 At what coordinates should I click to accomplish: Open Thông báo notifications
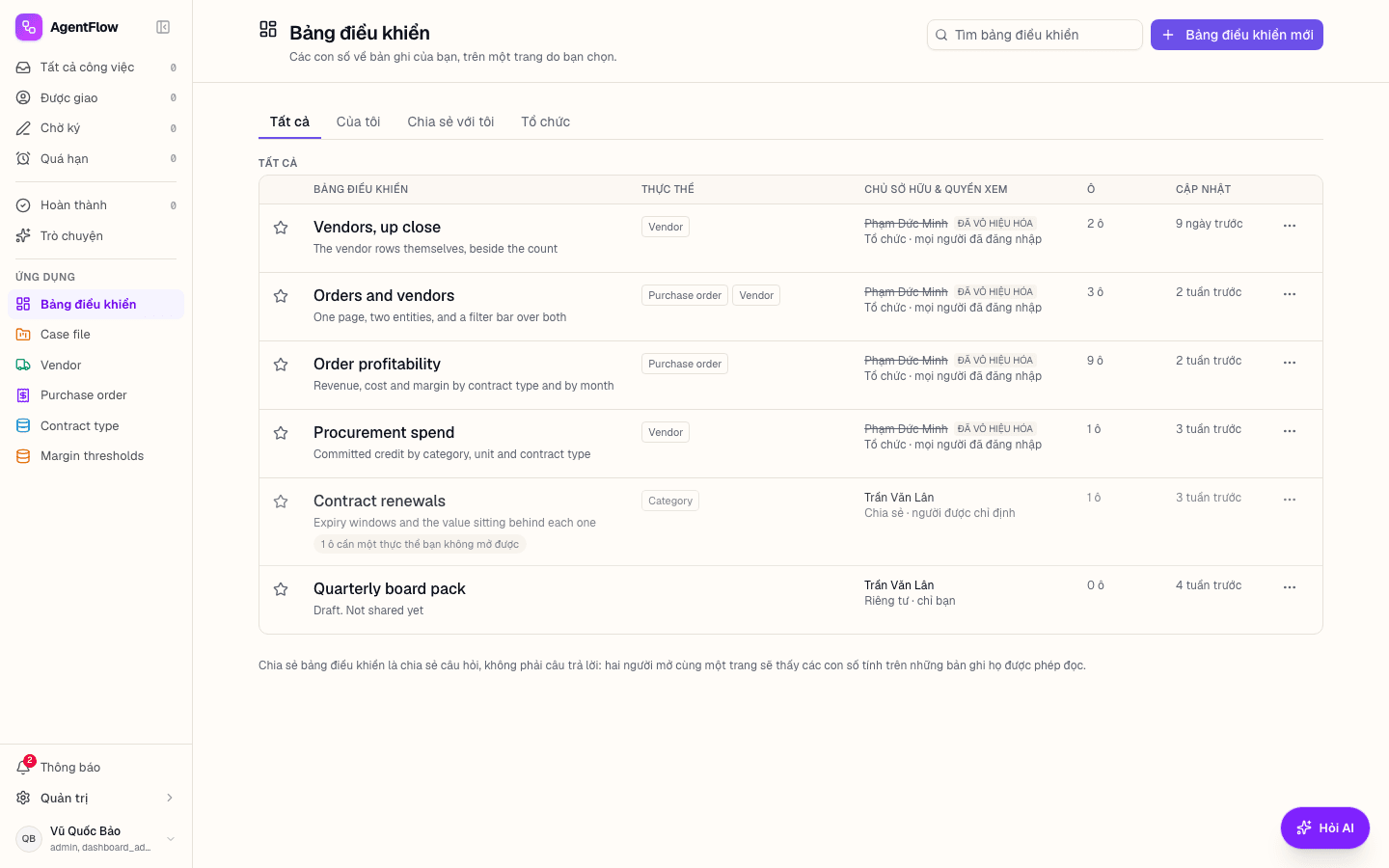tap(95, 768)
